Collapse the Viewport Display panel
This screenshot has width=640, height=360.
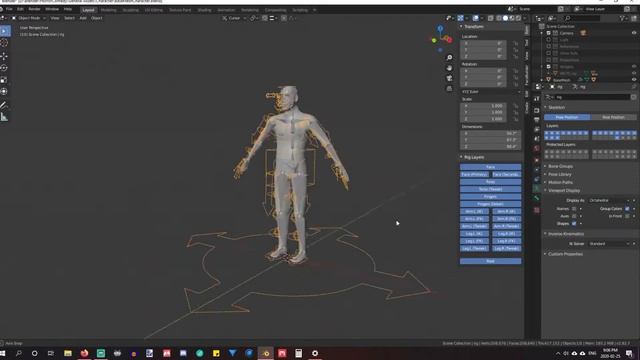(563, 191)
